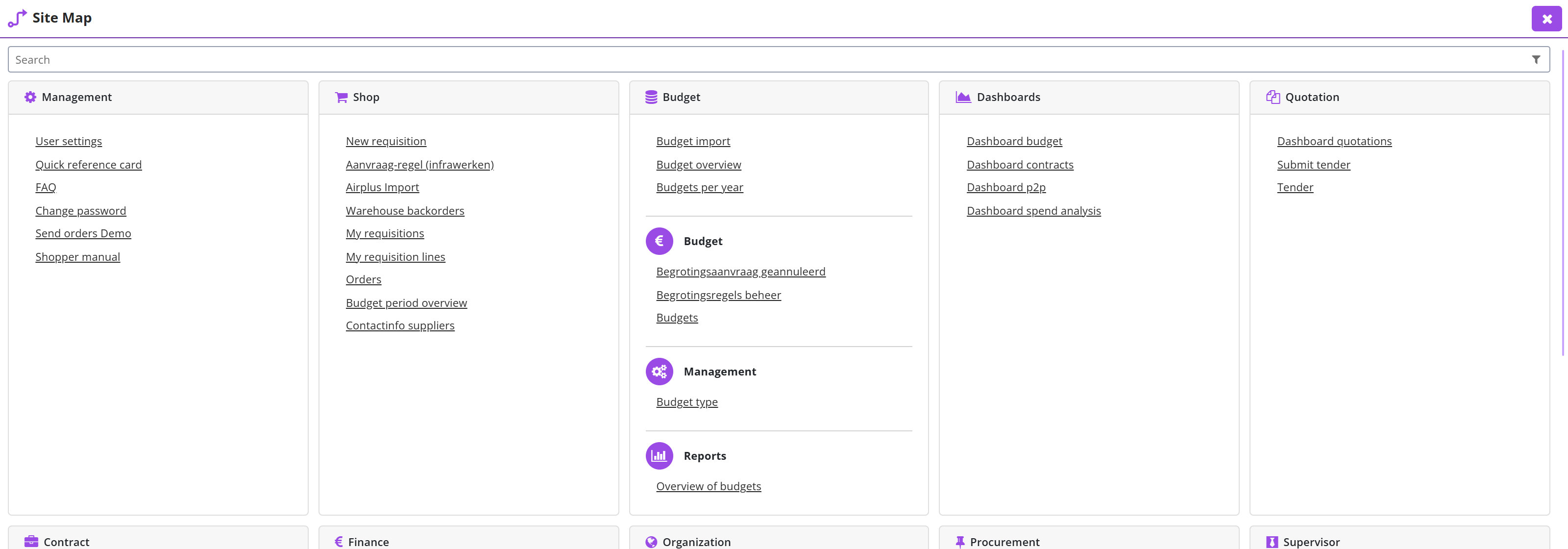This screenshot has height=549, width=1568.
Task: Open Send orders Demo link
Action: pos(83,233)
